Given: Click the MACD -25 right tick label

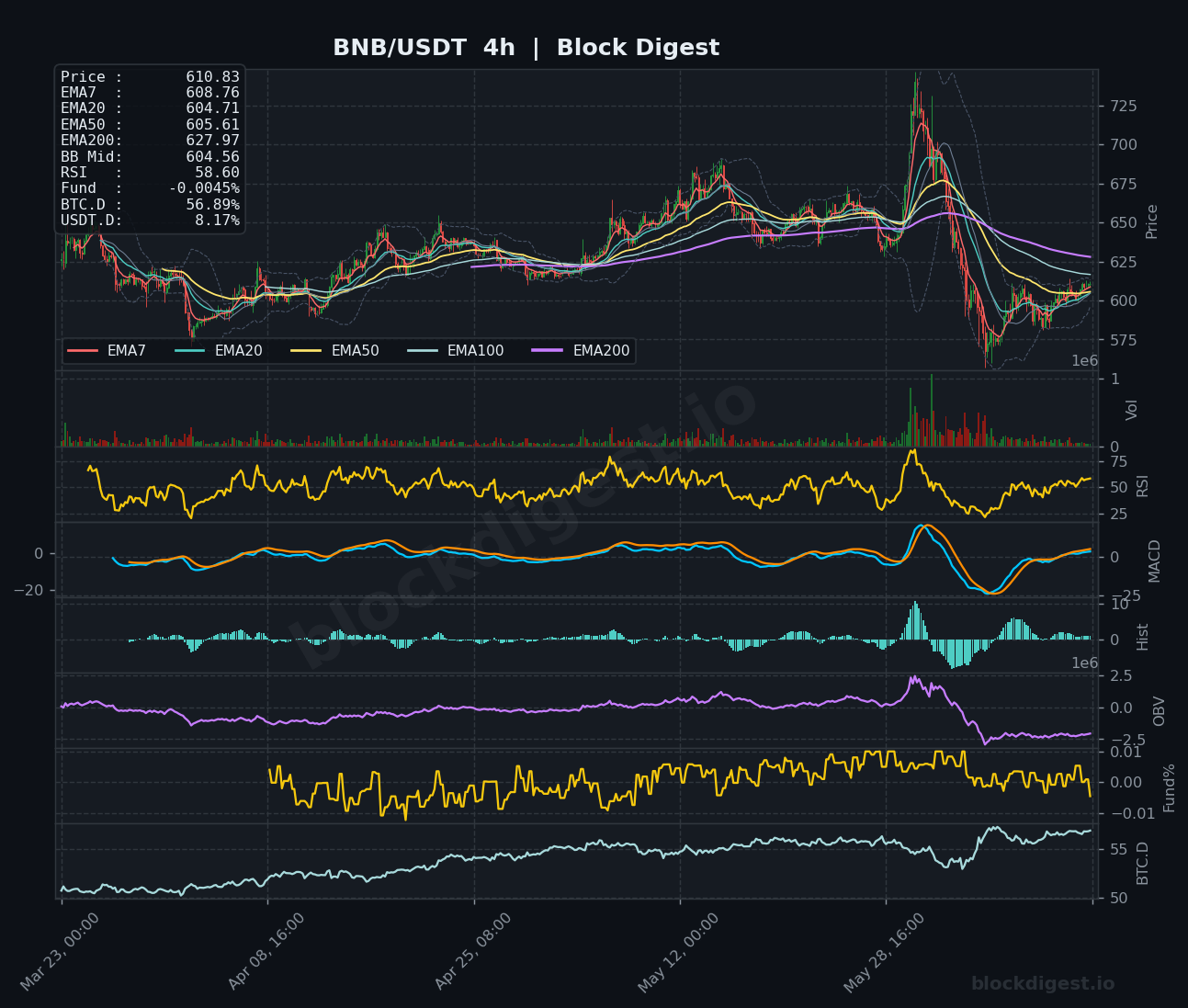Looking at the screenshot, I should point(1125,596).
